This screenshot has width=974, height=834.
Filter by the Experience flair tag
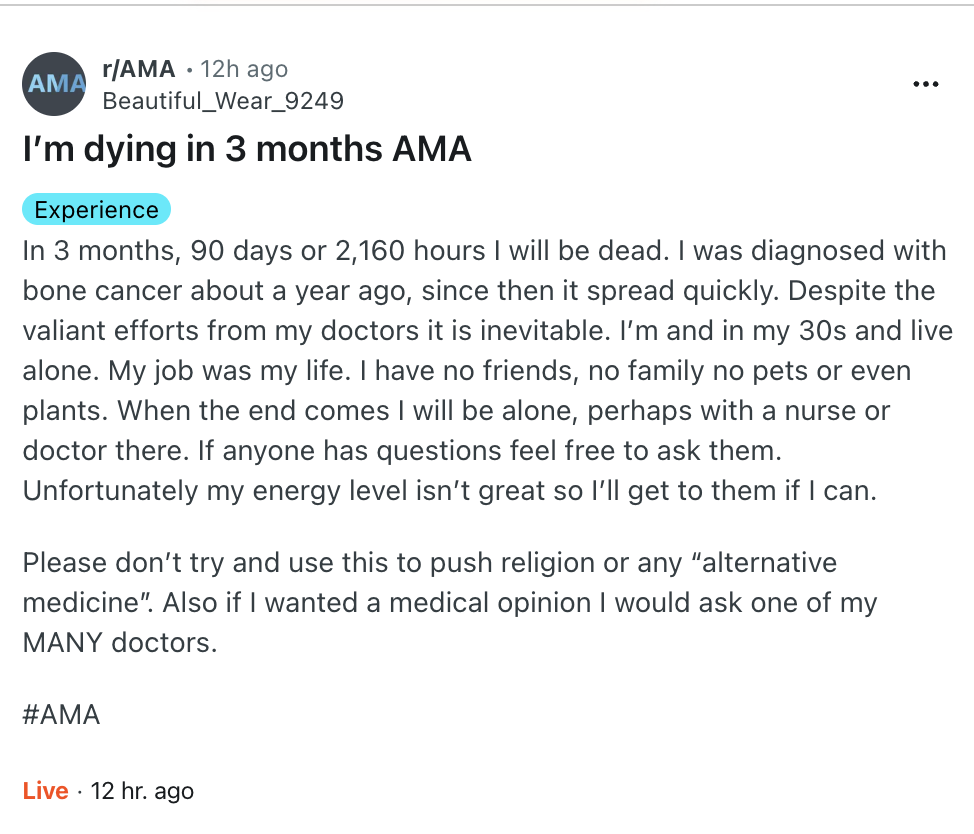click(96, 209)
